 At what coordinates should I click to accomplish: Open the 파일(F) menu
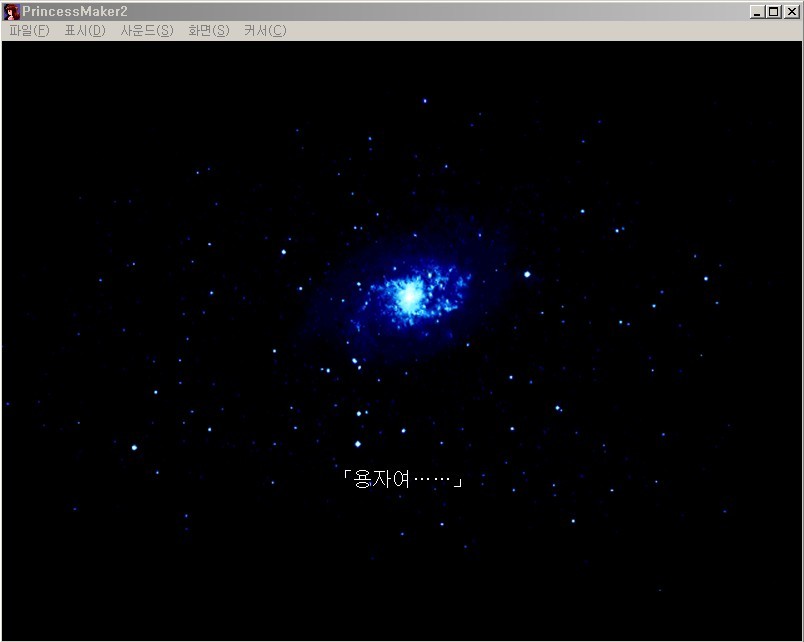tap(29, 31)
